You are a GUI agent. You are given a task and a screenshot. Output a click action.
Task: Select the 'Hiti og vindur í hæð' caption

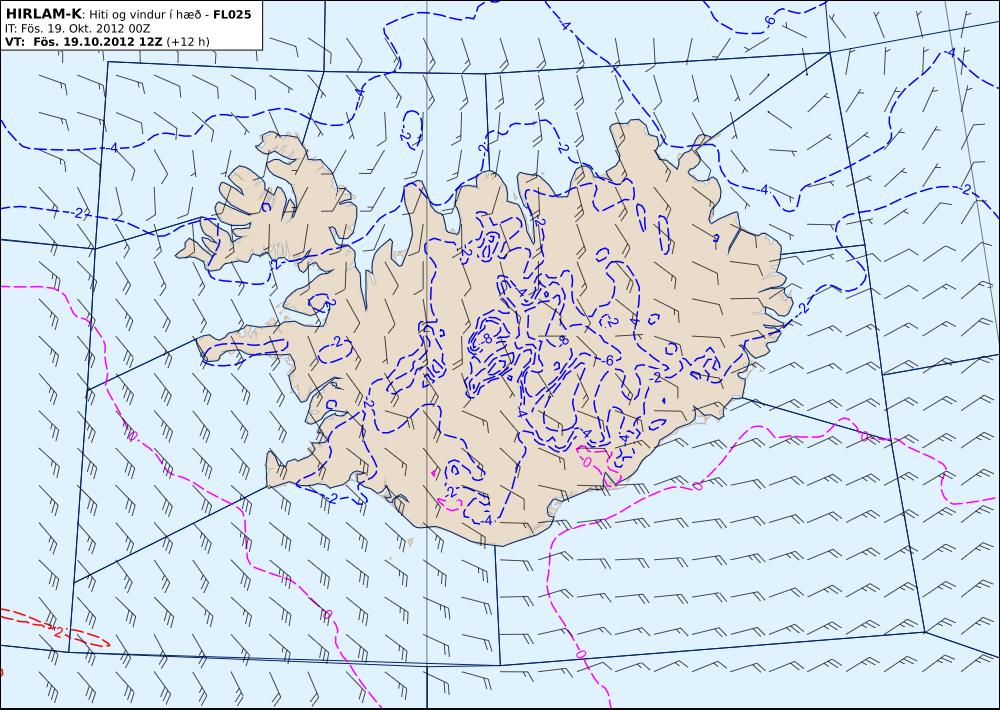click(x=146, y=15)
